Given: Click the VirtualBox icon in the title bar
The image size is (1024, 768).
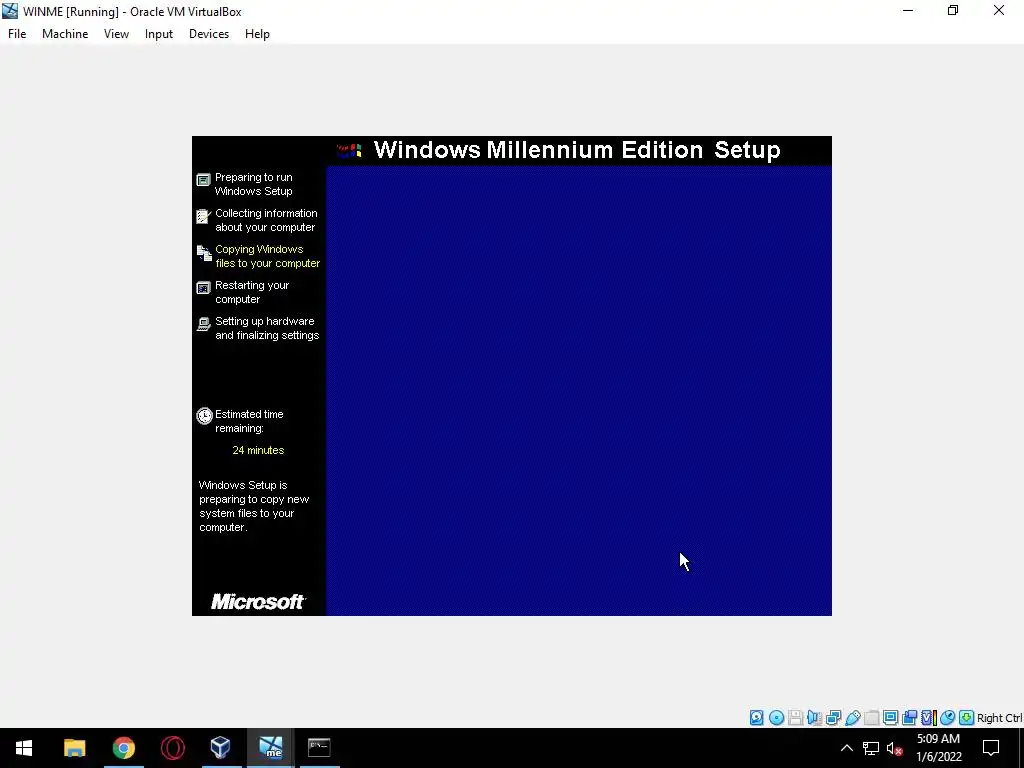Looking at the screenshot, I should point(10,11).
